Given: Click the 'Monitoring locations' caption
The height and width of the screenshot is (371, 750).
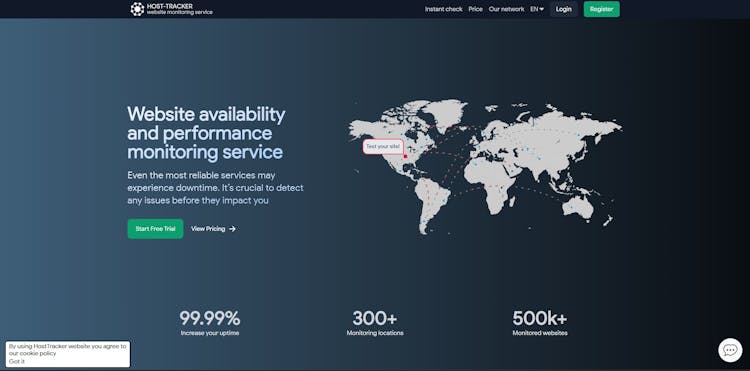Looking at the screenshot, I should pos(375,333).
